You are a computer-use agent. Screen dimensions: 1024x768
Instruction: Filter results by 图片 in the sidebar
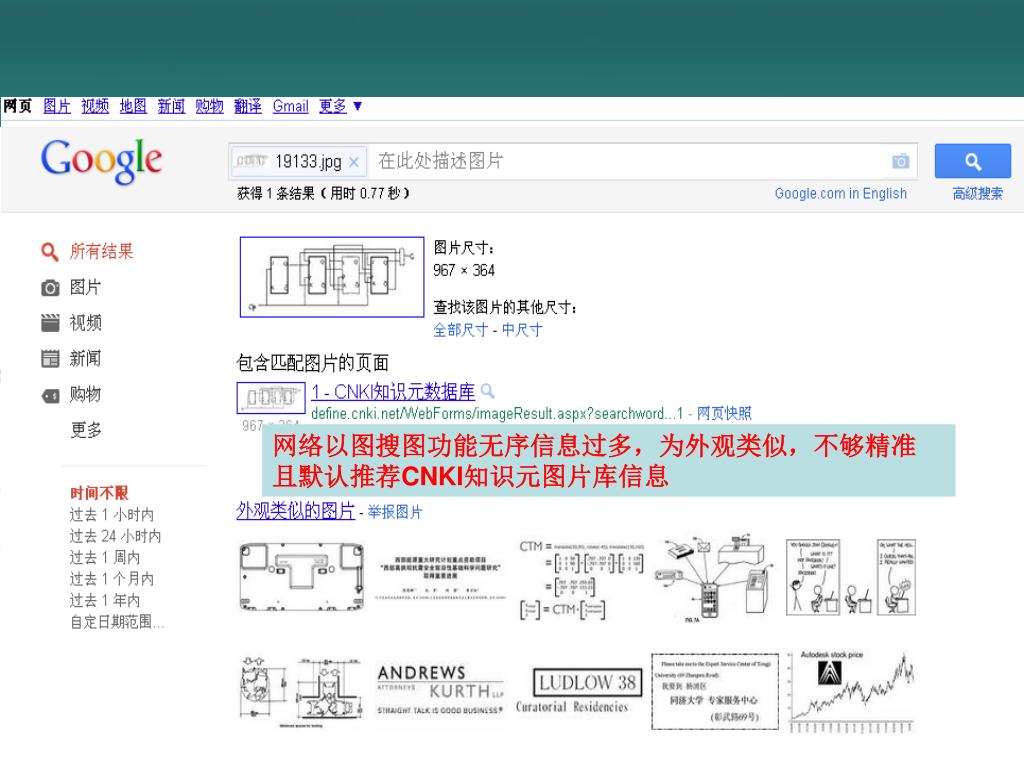pos(86,287)
